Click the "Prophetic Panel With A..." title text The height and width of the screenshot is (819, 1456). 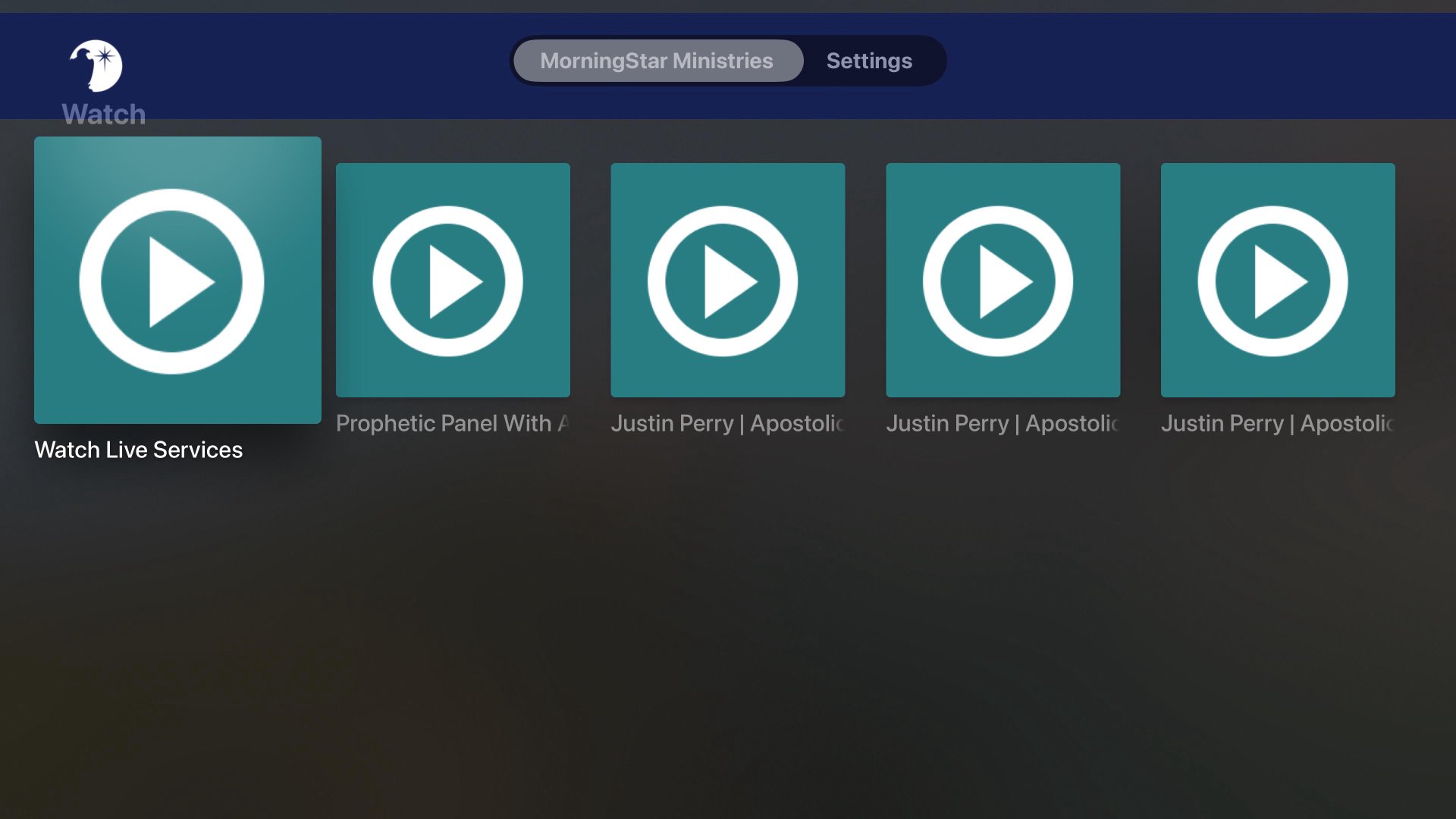click(453, 423)
